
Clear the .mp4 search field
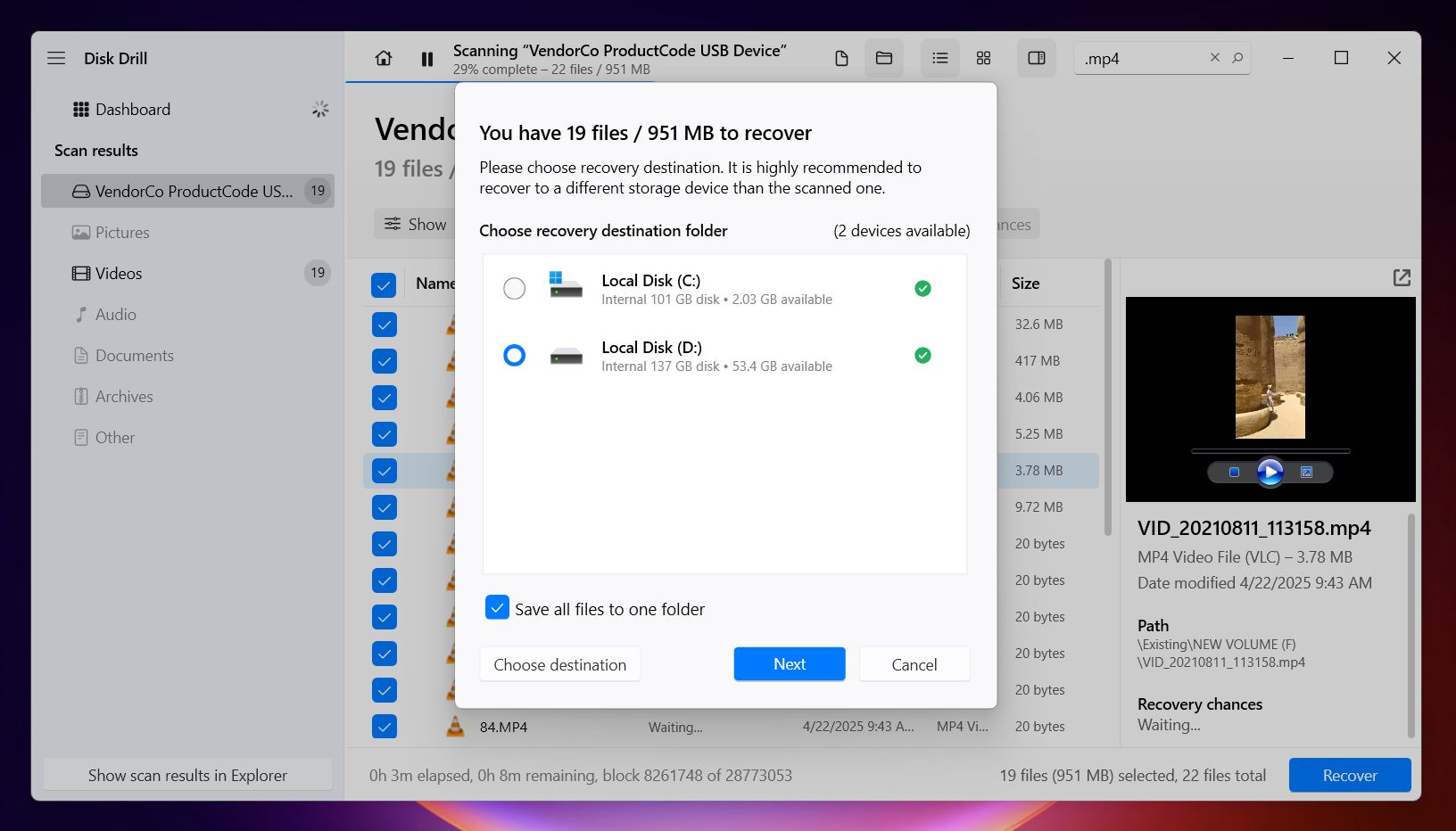[1214, 58]
